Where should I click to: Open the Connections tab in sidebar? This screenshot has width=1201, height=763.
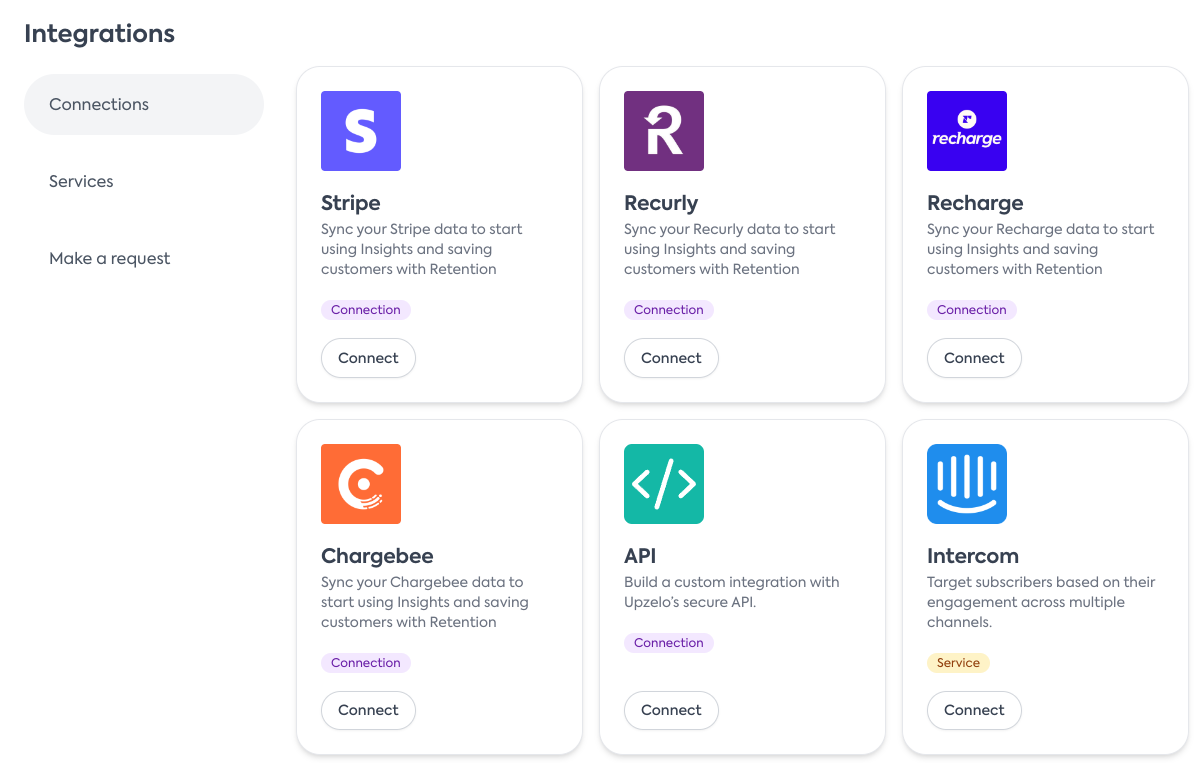(144, 104)
